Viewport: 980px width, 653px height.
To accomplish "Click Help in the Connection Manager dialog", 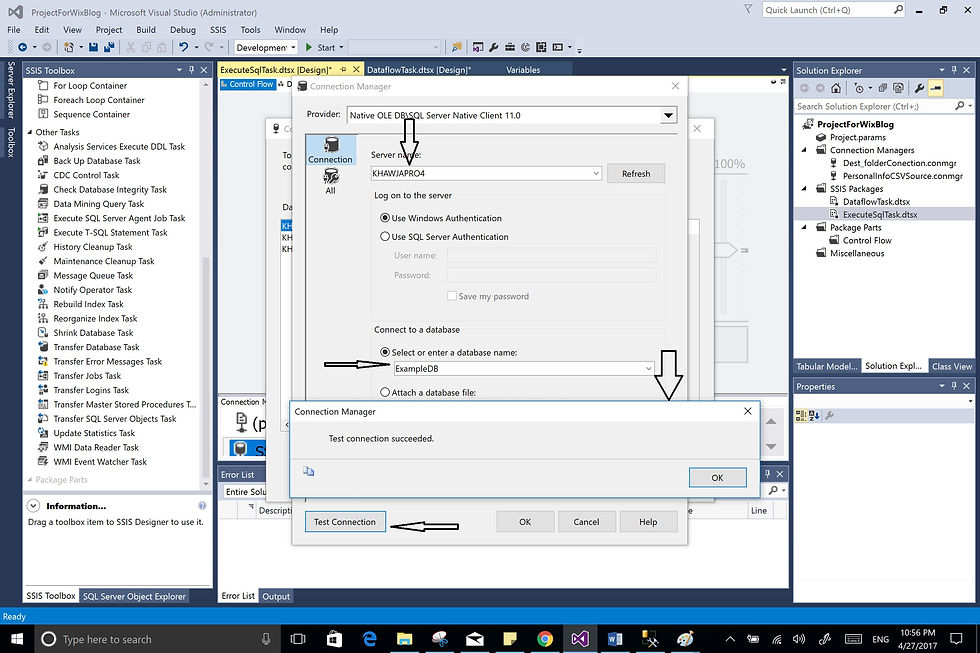I will click(x=648, y=522).
